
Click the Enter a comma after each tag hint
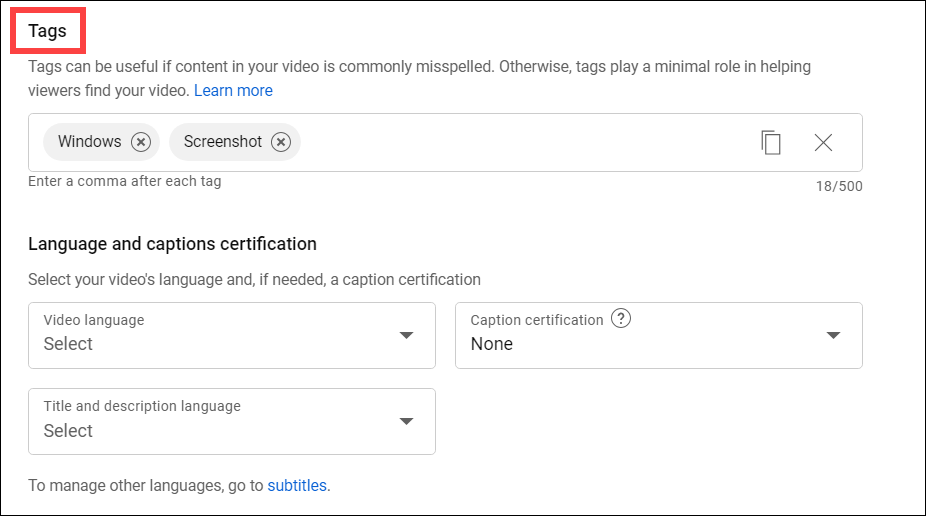click(x=125, y=181)
